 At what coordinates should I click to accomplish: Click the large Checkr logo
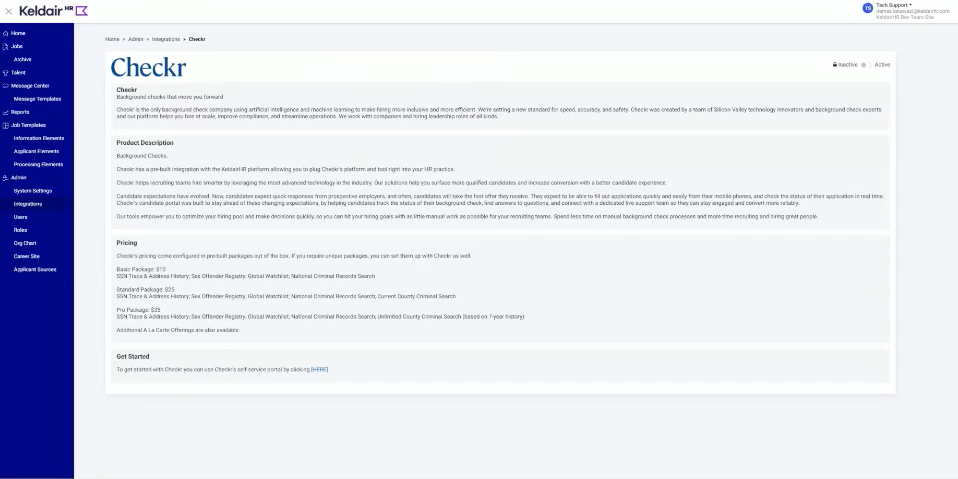pos(148,67)
